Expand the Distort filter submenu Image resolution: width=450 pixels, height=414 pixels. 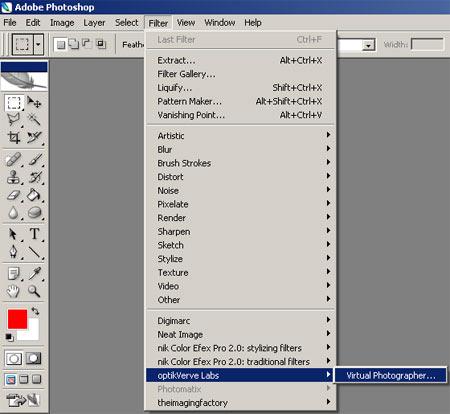click(240, 176)
